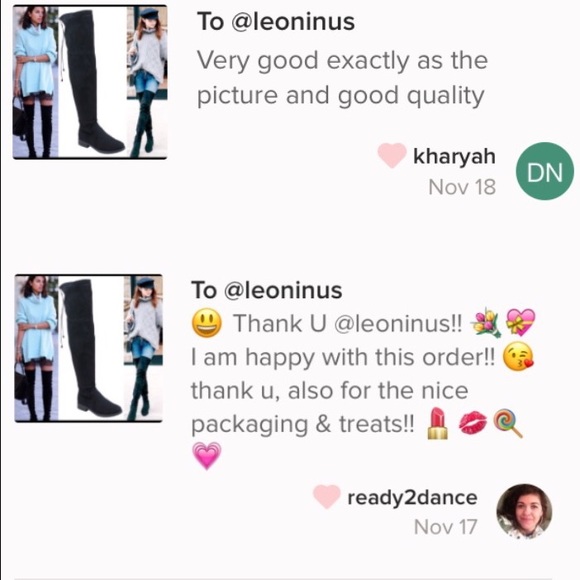The image size is (580, 580).
Task: Click the Nov 18 review date
Action: (462, 187)
